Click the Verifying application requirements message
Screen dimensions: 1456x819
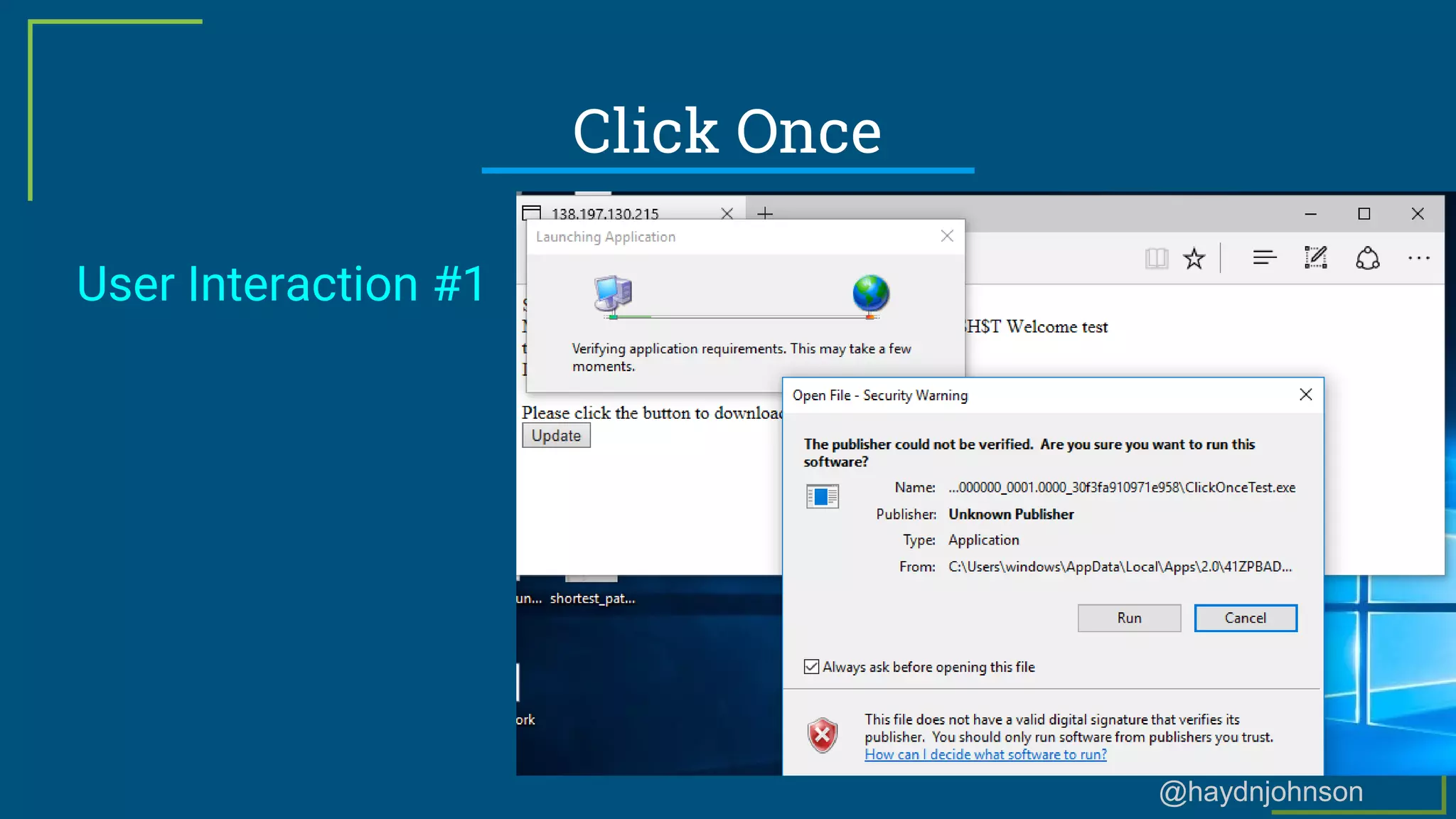pyautogui.click(x=742, y=357)
